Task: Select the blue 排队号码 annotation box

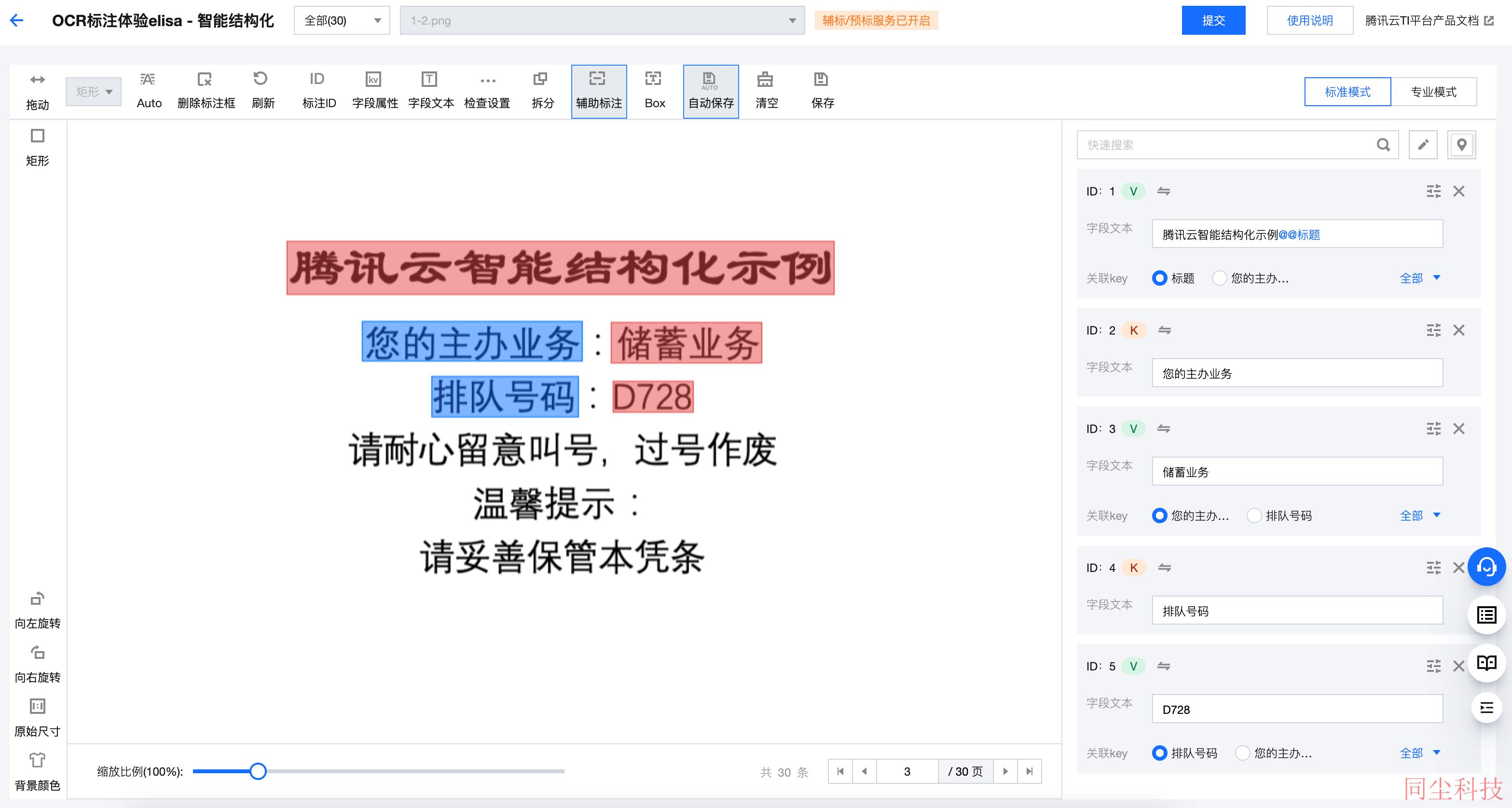Action: coord(505,397)
